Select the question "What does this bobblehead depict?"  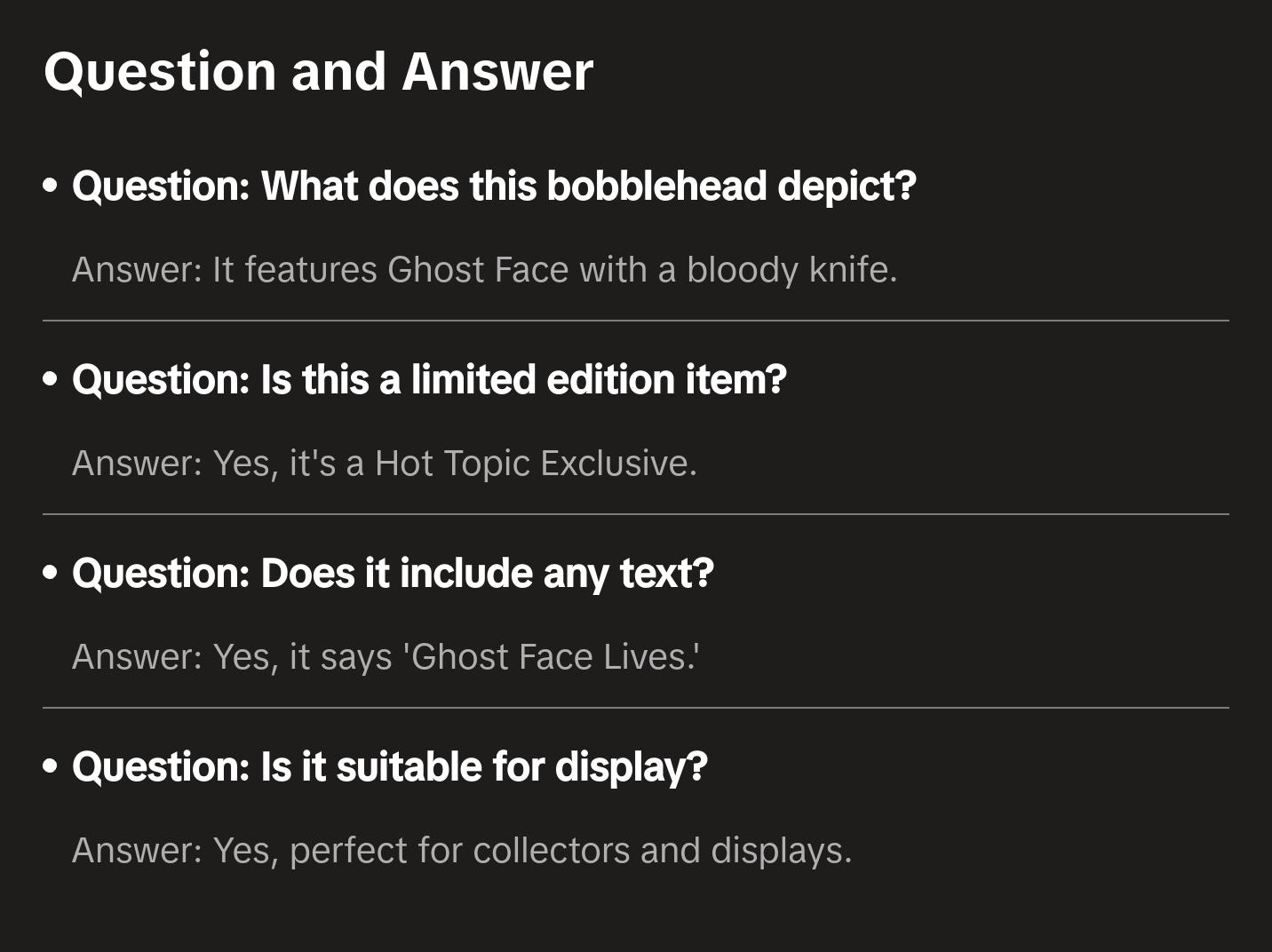point(494,186)
